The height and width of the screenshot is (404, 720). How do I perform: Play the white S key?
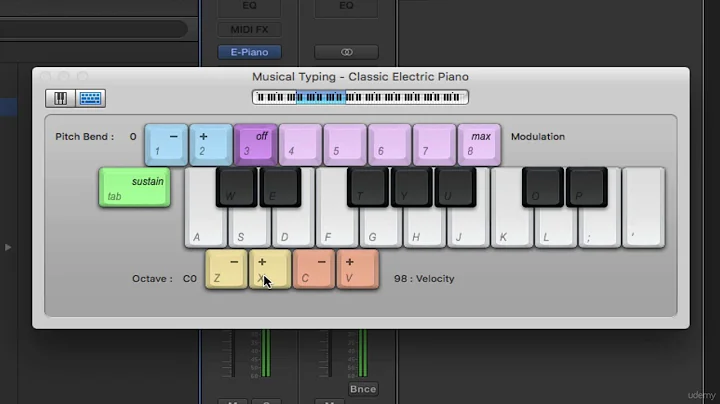[248, 228]
